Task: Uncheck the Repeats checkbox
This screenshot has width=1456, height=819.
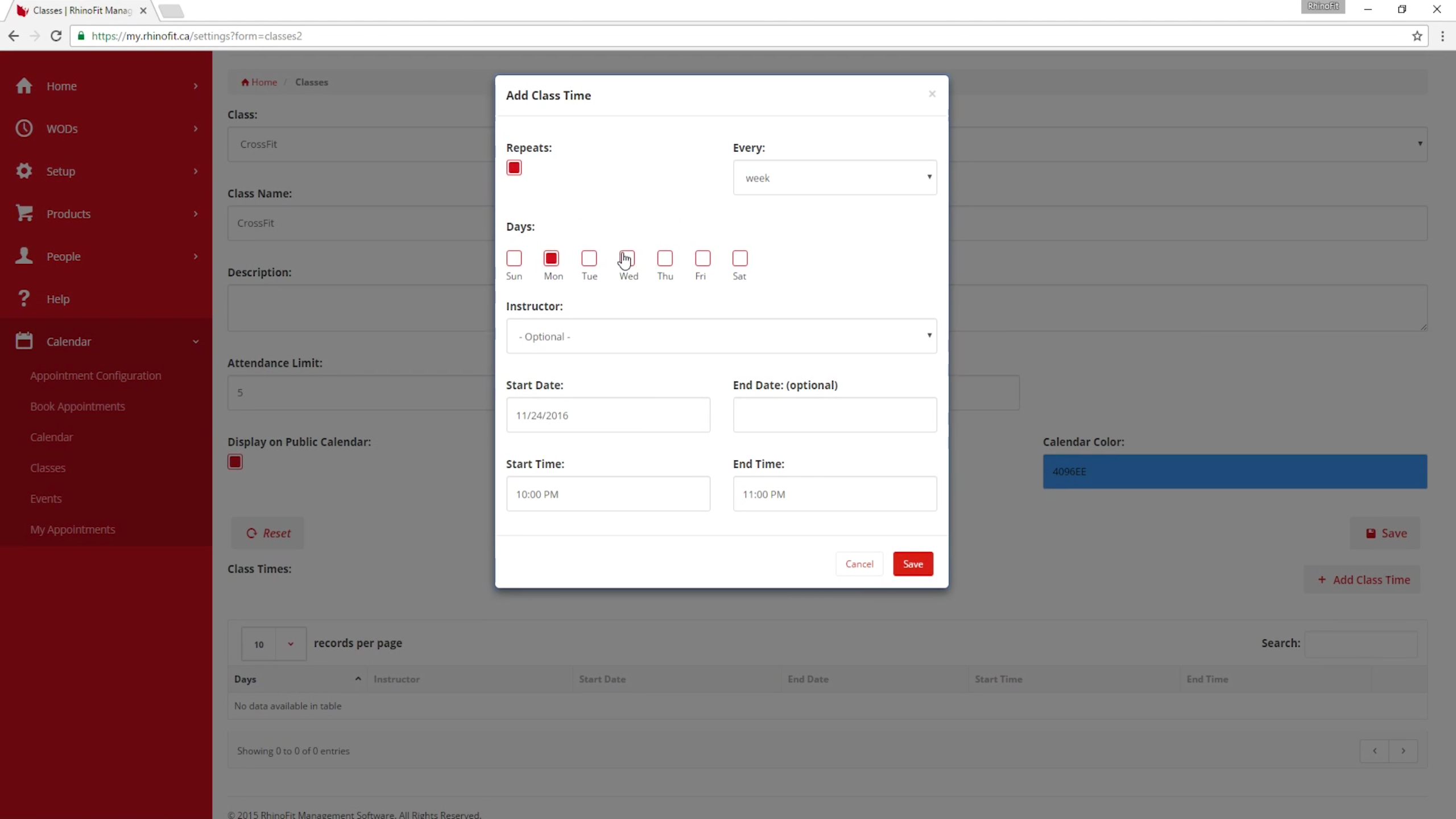Action: 514,168
